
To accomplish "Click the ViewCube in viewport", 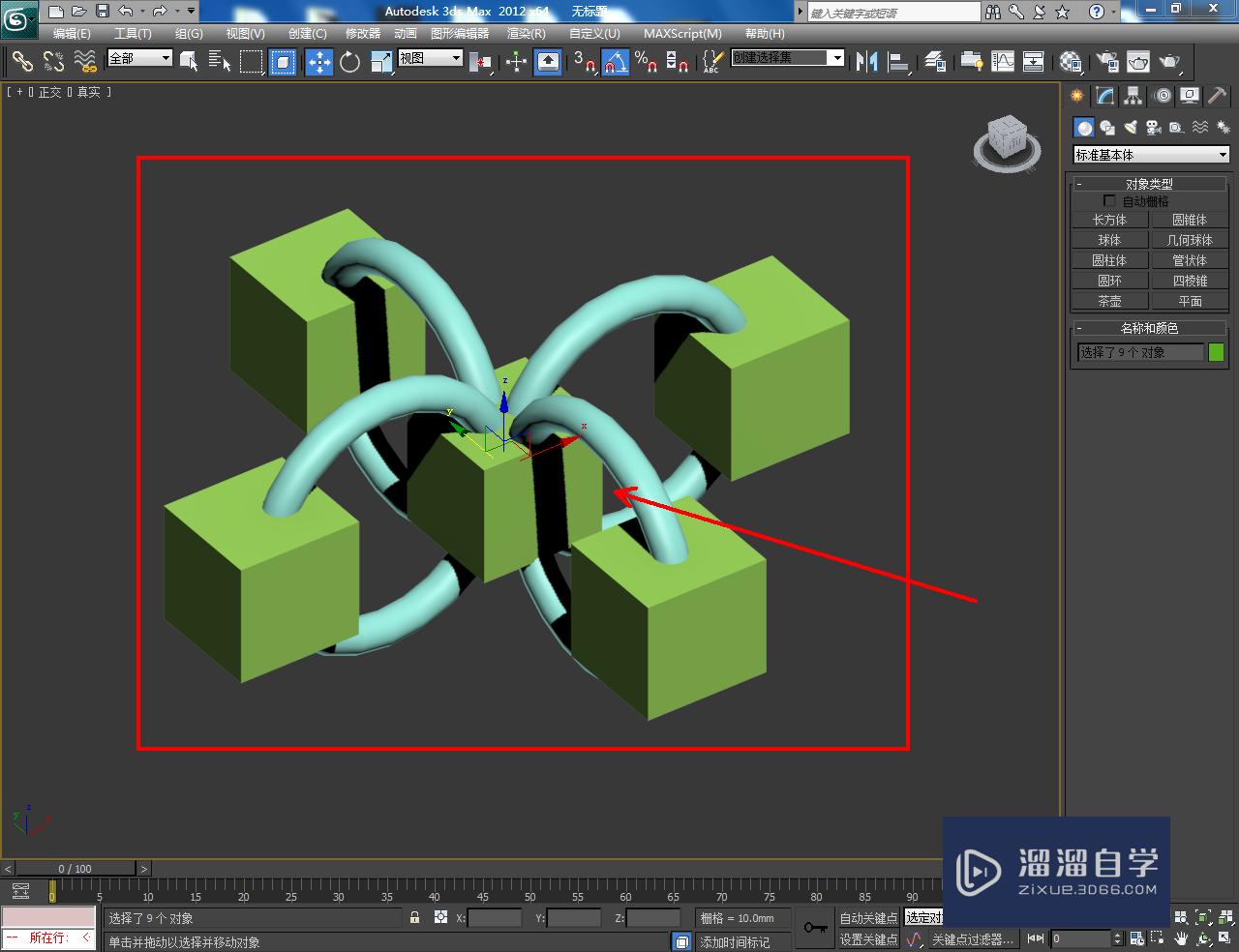I will 1007,143.
